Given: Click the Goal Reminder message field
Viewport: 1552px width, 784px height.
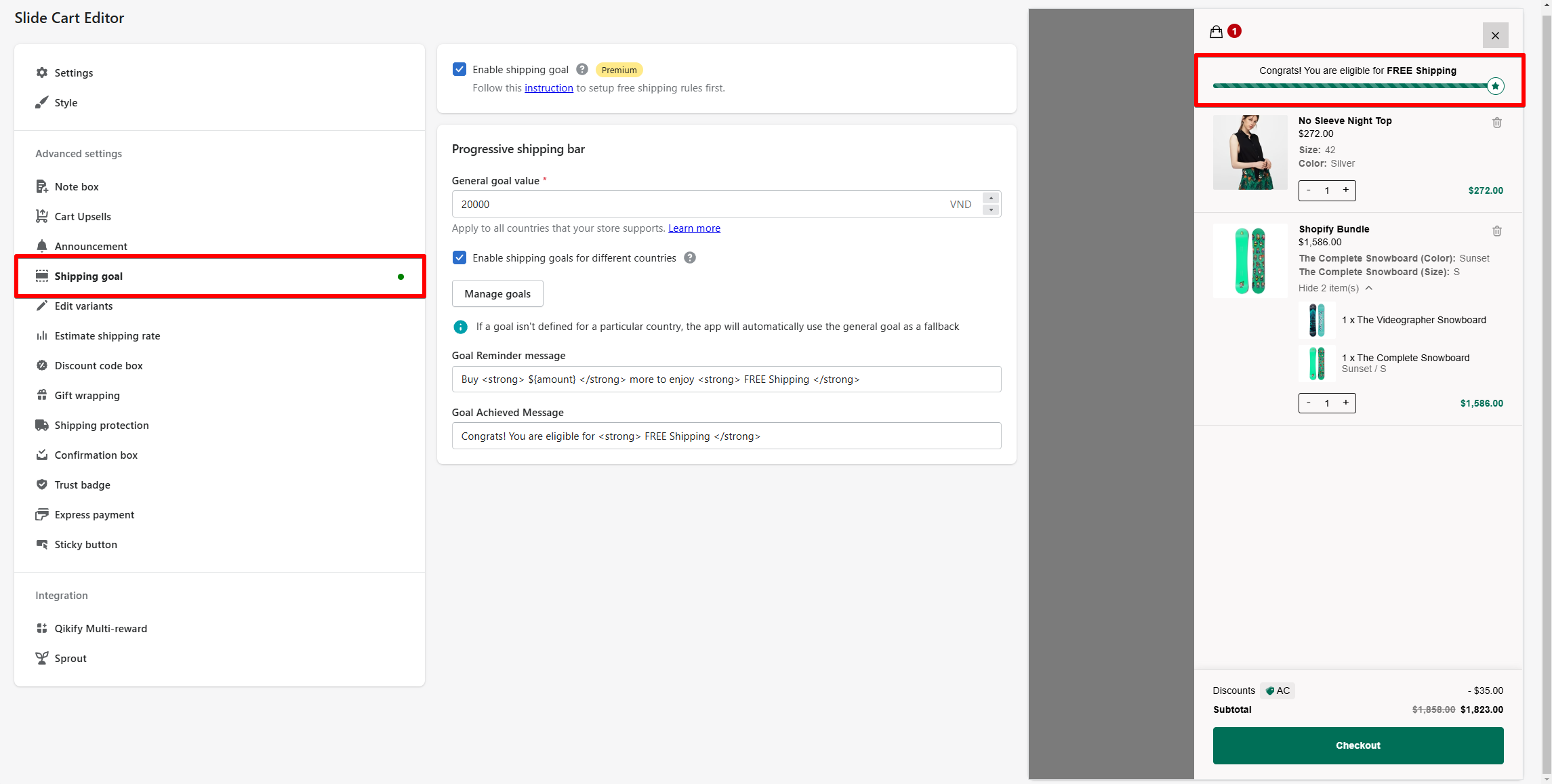Looking at the screenshot, I should 726,379.
